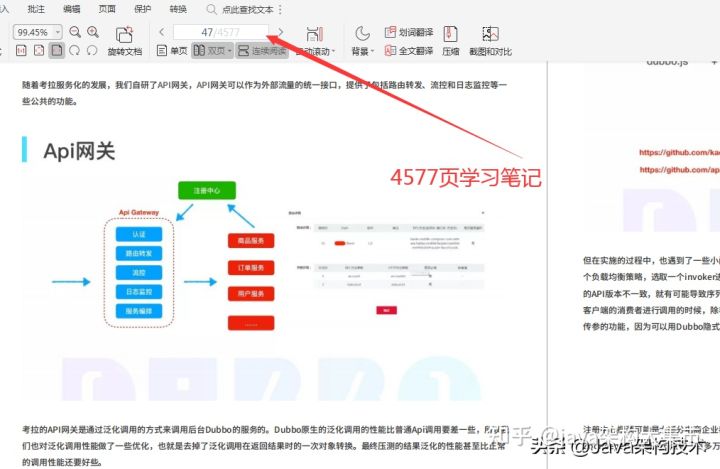Click the page number field showing 47/4577
The height and width of the screenshot is (469, 720).
click(x=220, y=32)
